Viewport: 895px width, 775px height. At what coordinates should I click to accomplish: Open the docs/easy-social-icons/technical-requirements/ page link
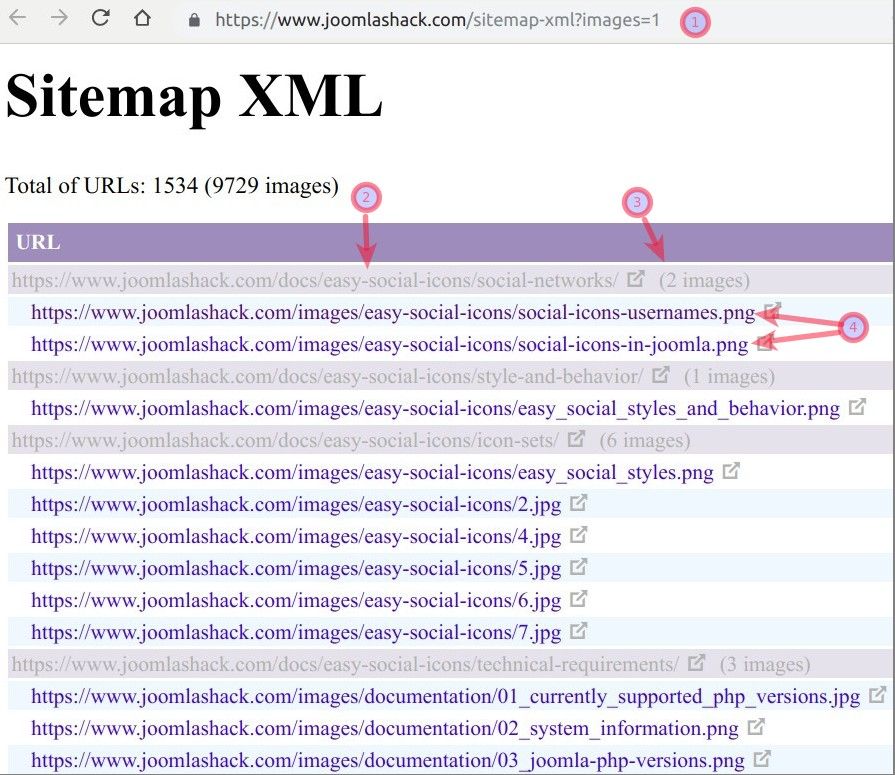click(x=345, y=664)
